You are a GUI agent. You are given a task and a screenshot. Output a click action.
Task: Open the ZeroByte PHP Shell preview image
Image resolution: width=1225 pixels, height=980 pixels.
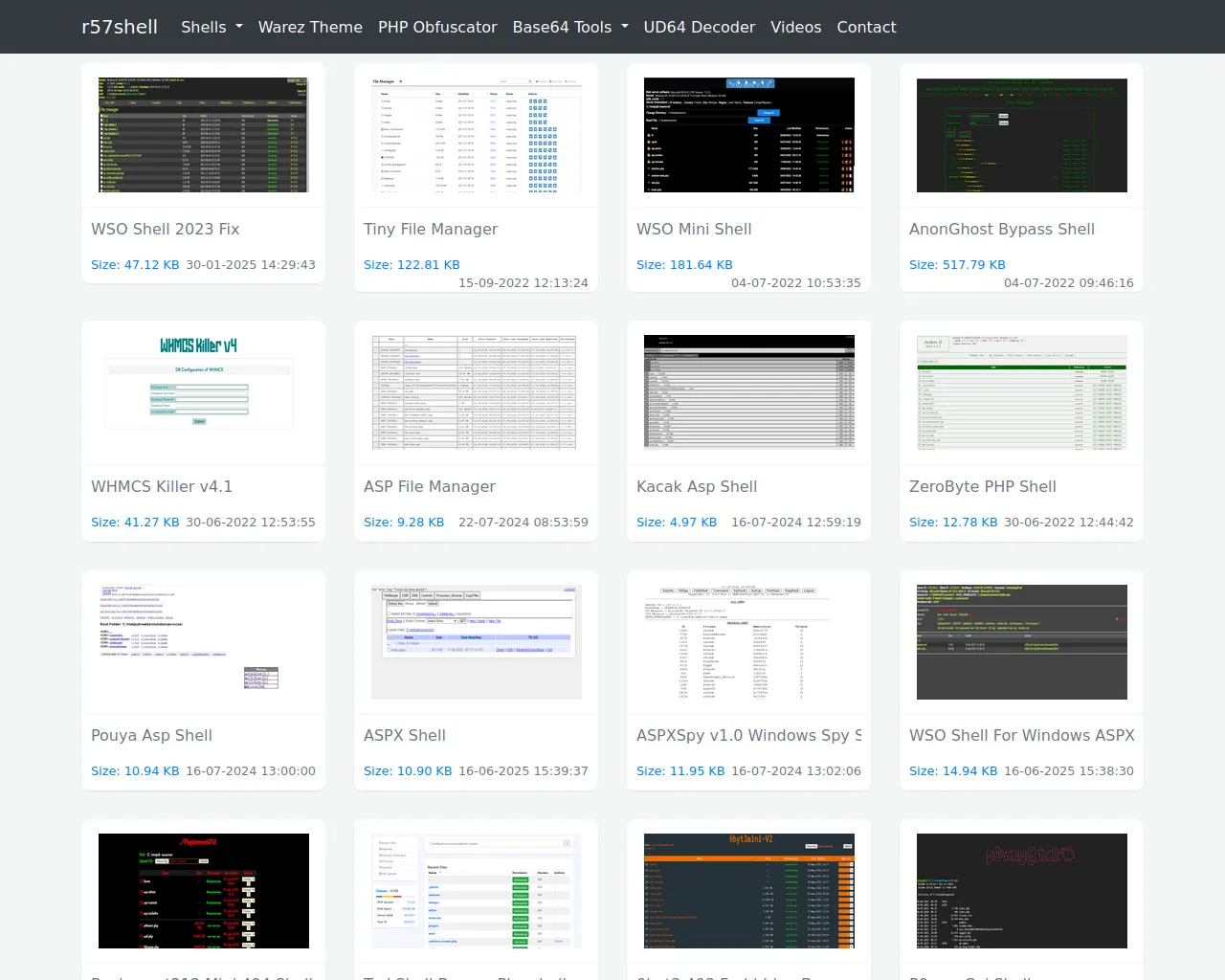point(1022,392)
